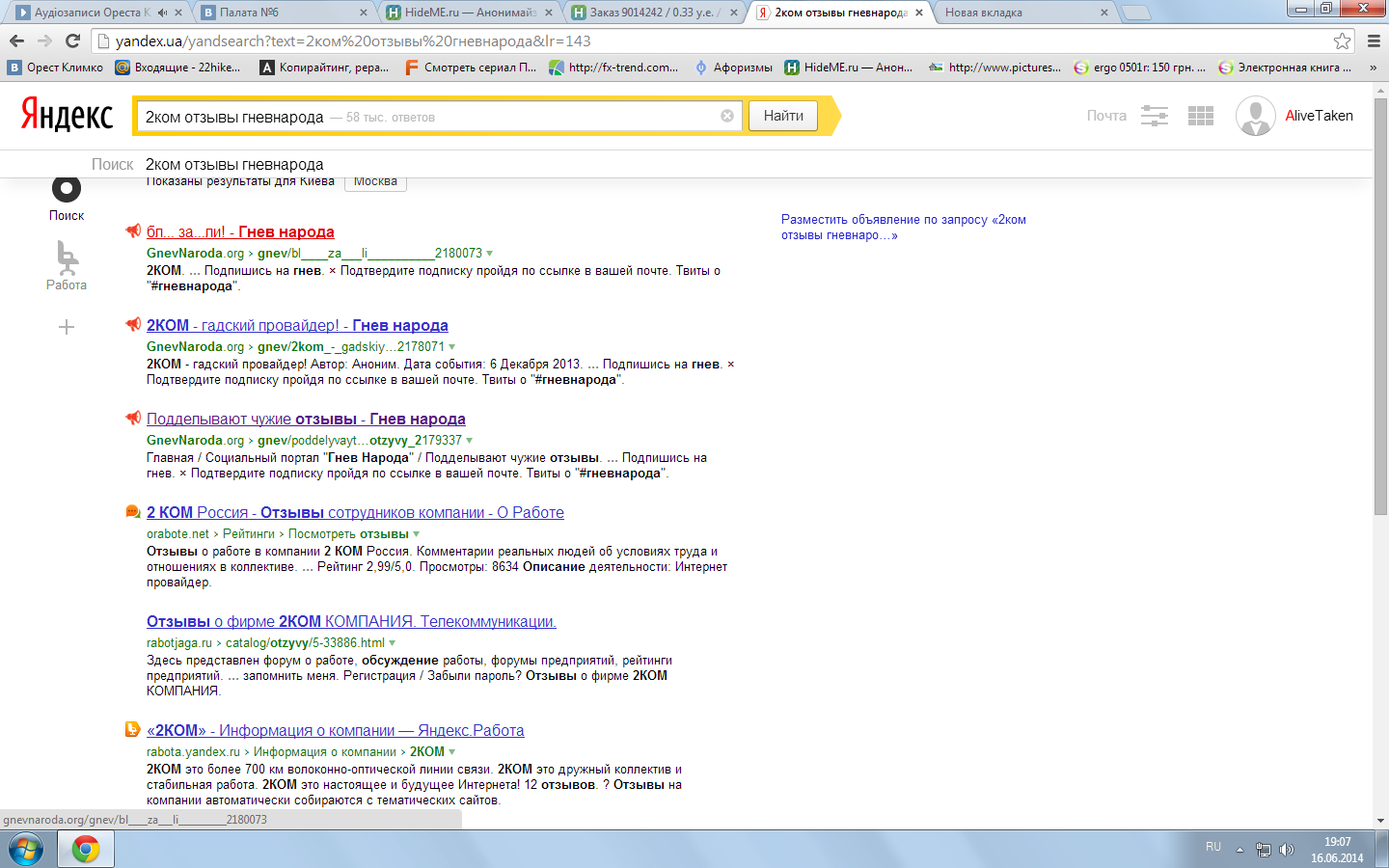The image size is (1389, 868).
Task: Open 'Подделывают чужие отзывы' result
Action: coord(306,419)
